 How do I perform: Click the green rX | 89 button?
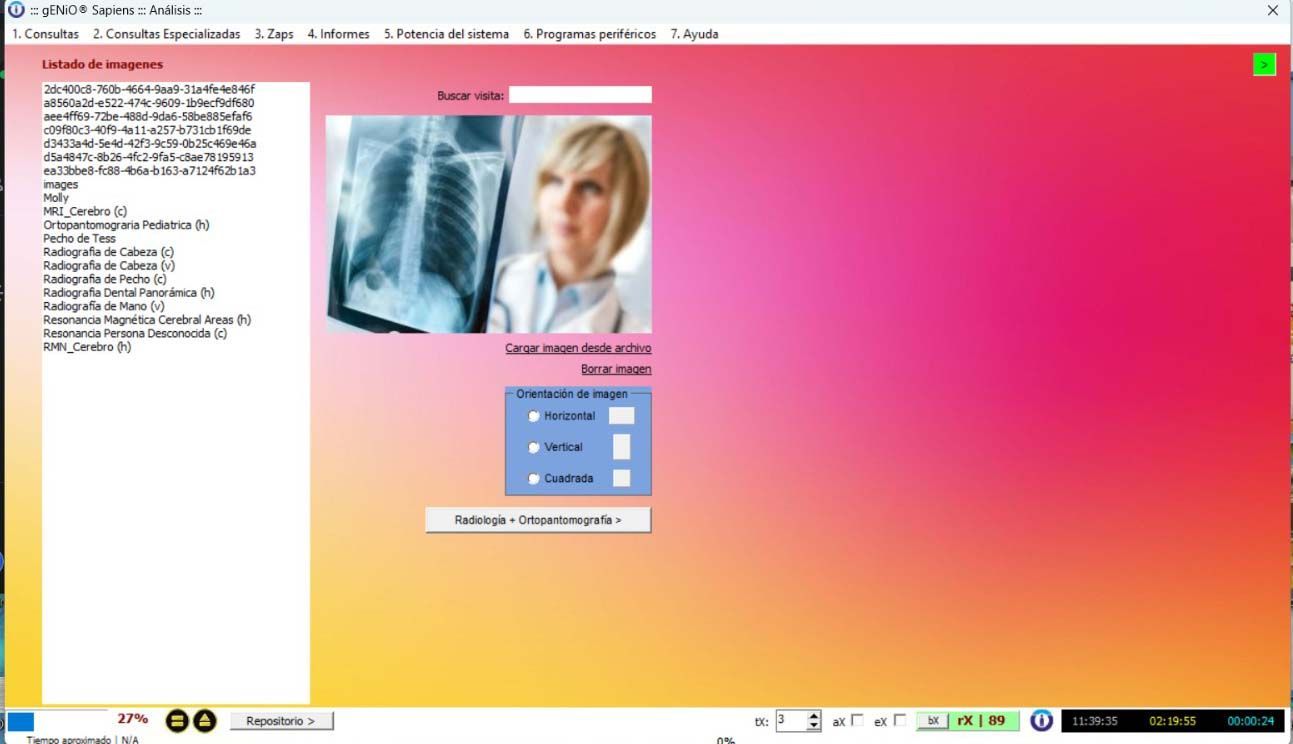981,720
